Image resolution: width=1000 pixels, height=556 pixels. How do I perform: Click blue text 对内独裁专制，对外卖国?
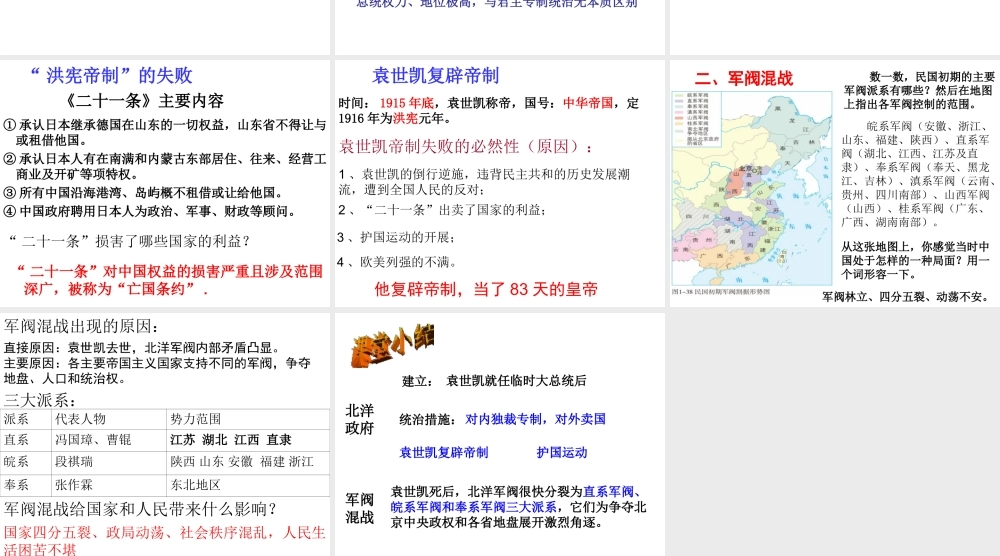[535, 419]
